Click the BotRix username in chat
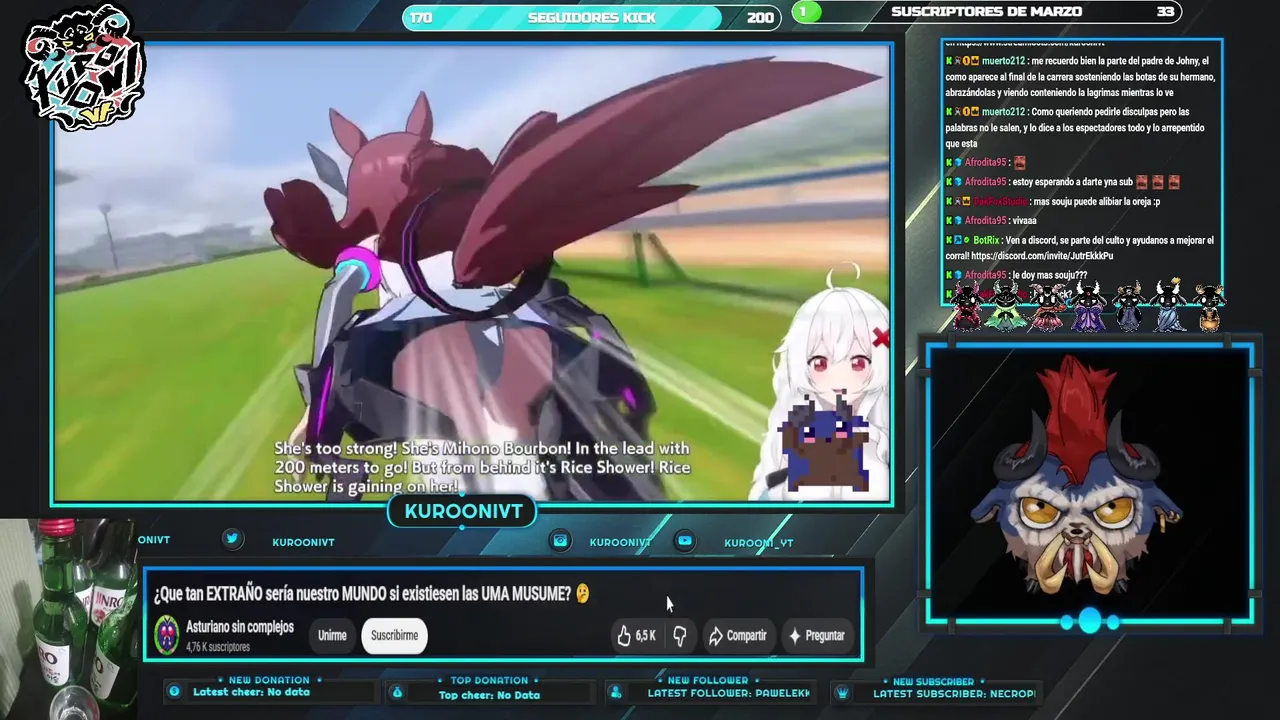The width and height of the screenshot is (1280, 720). [x=986, y=241]
